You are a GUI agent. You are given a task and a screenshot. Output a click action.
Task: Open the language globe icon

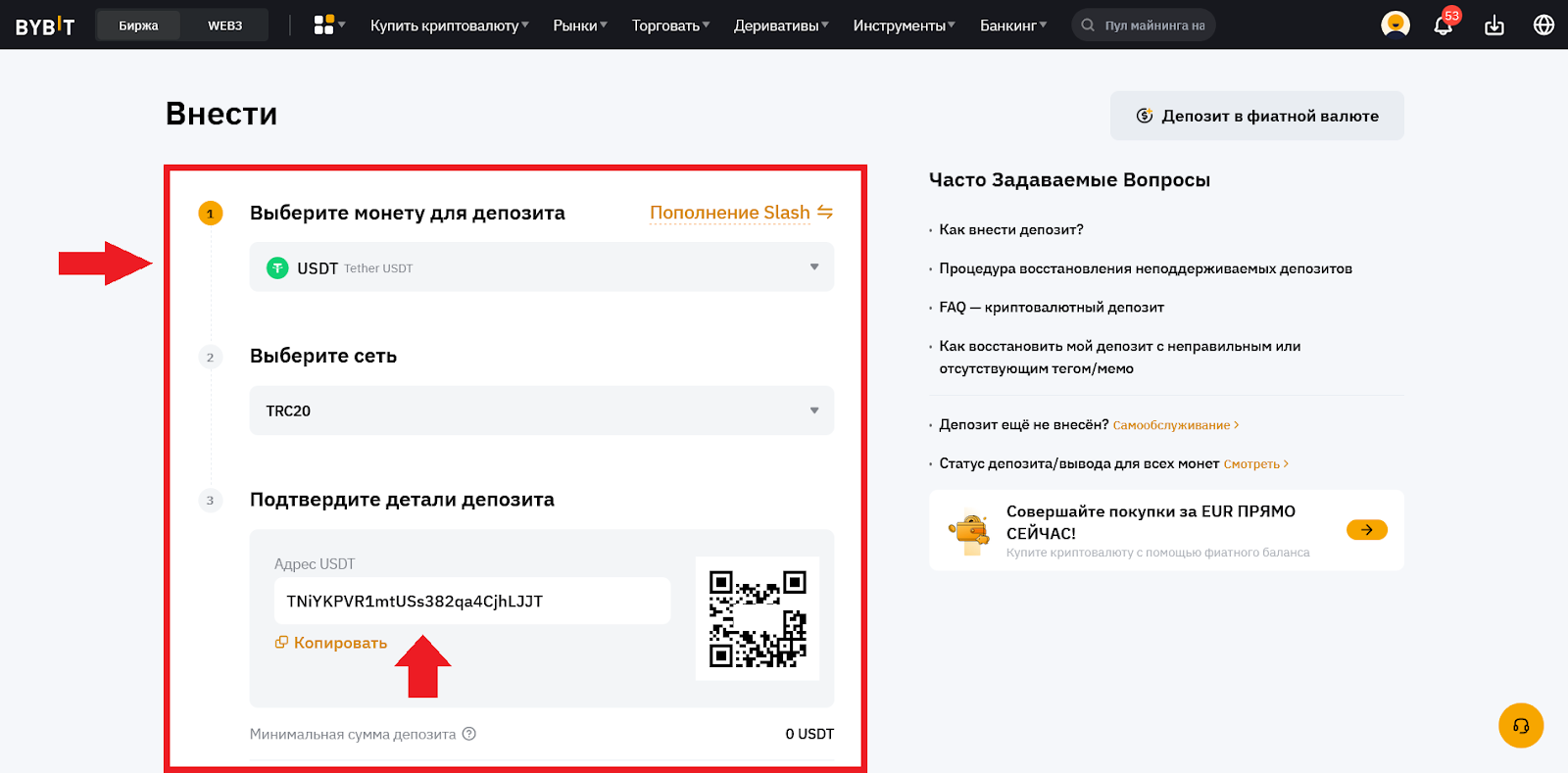coord(1543,25)
